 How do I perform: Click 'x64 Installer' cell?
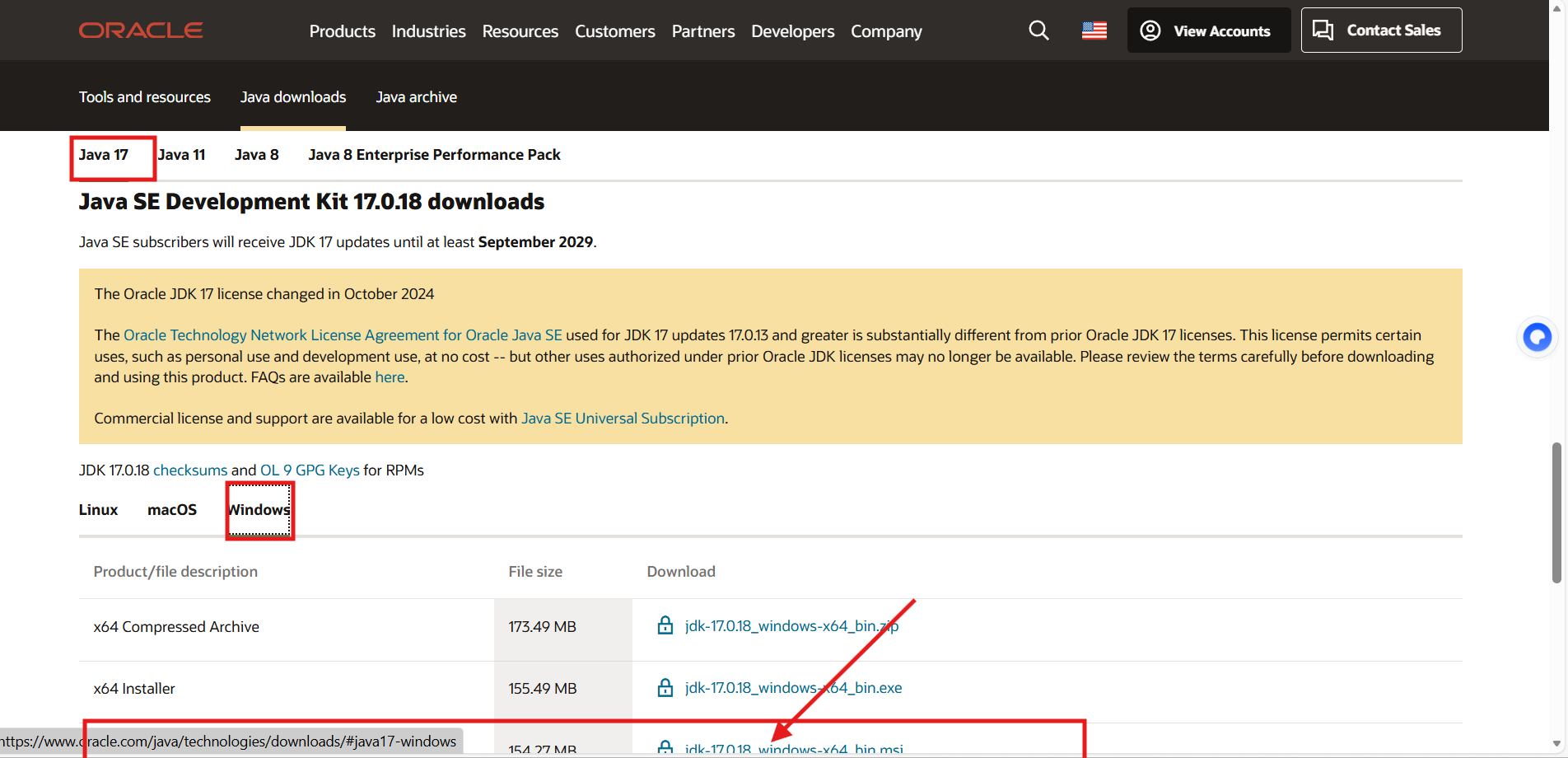(x=134, y=689)
